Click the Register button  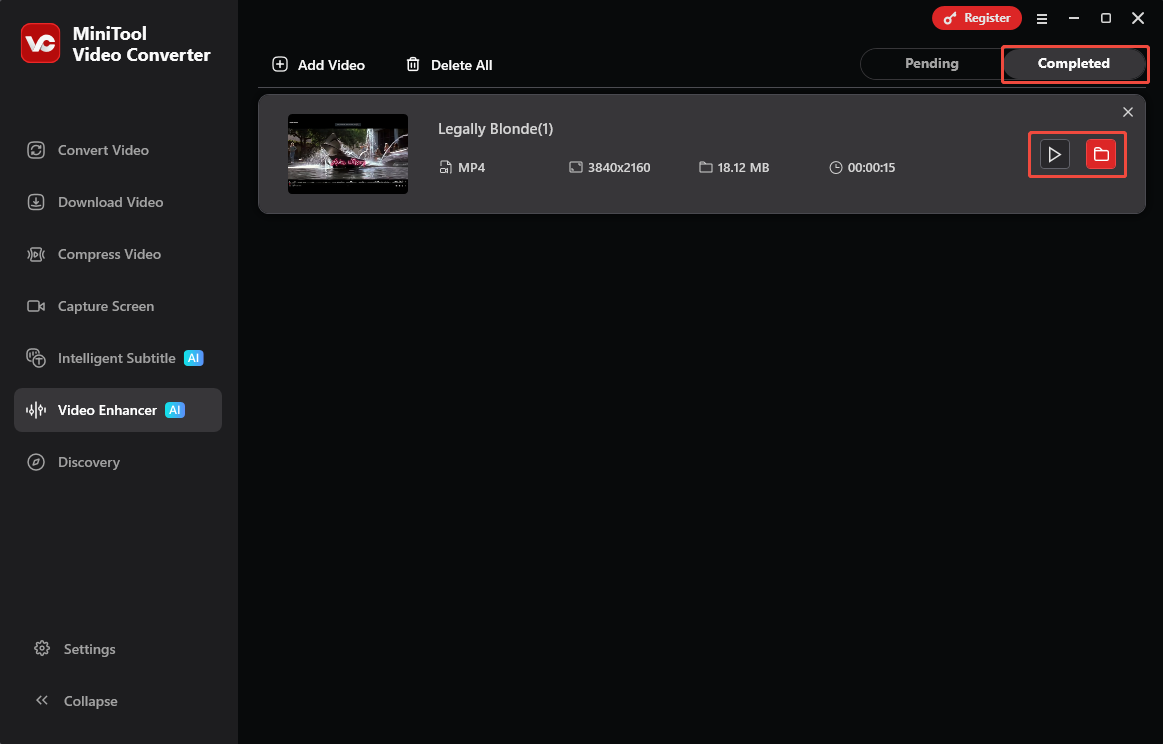[x=977, y=17]
